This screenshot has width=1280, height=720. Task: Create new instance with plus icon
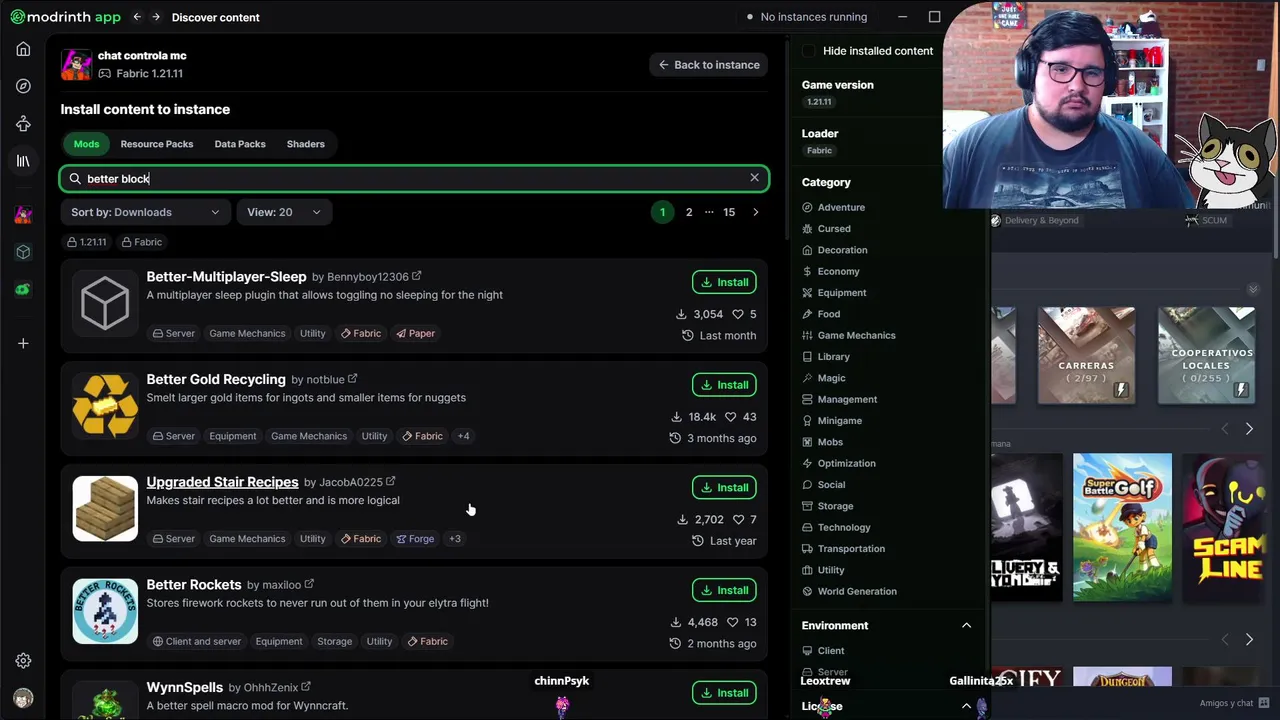point(23,343)
